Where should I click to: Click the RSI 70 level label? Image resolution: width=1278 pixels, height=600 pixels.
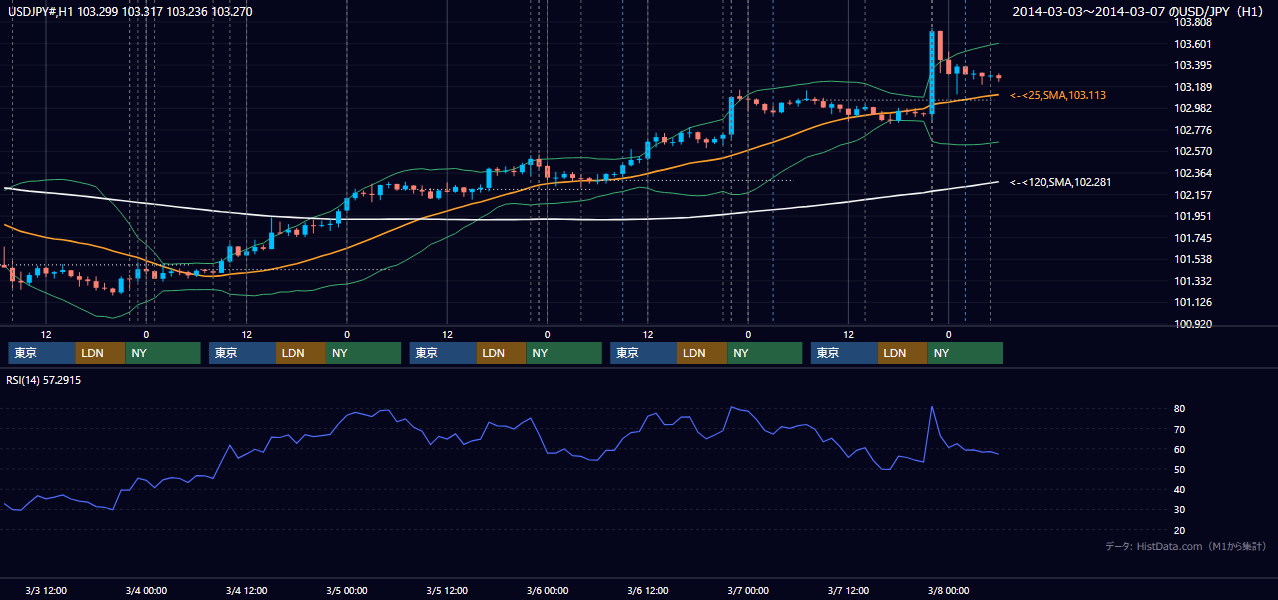[x=1179, y=429]
